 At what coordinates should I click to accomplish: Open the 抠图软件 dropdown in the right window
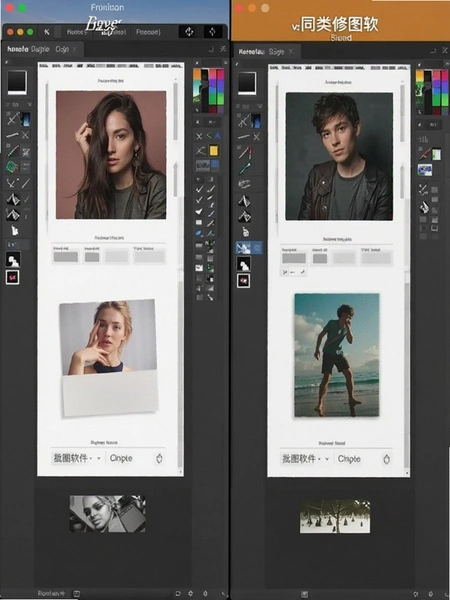coord(305,458)
